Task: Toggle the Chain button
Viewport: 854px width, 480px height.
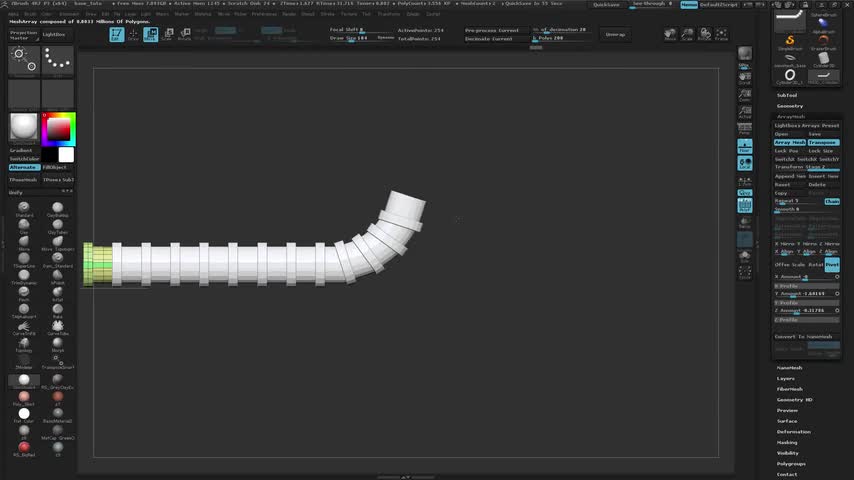Action: click(x=832, y=202)
